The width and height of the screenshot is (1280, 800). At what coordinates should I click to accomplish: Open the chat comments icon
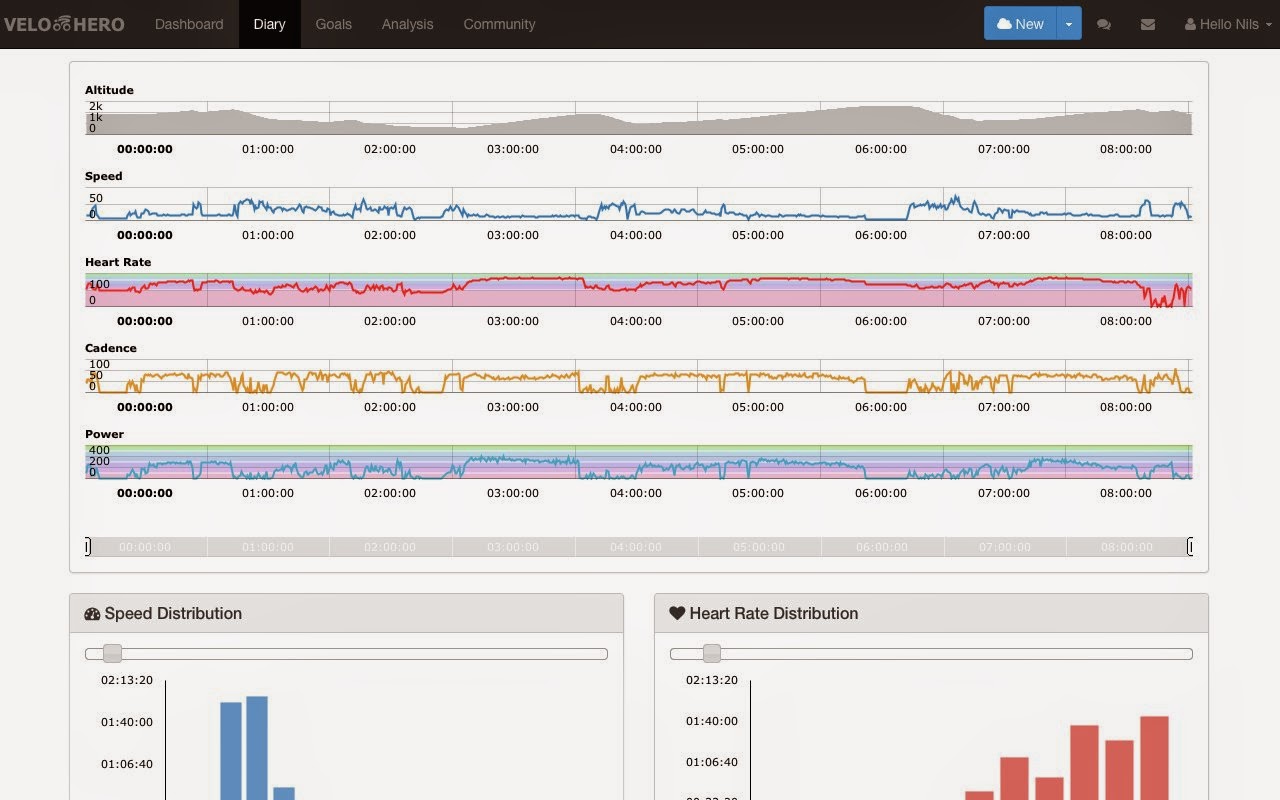[1104, 24]
